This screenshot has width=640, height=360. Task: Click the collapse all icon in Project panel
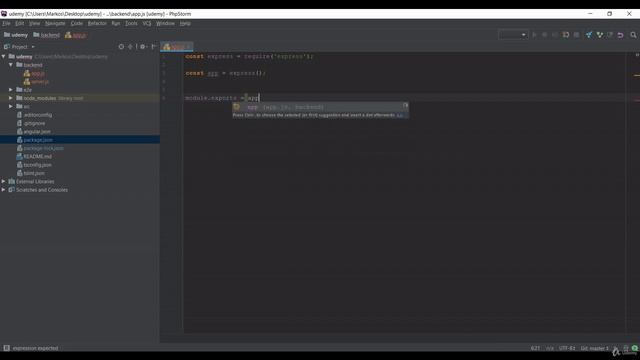(131, 47)
